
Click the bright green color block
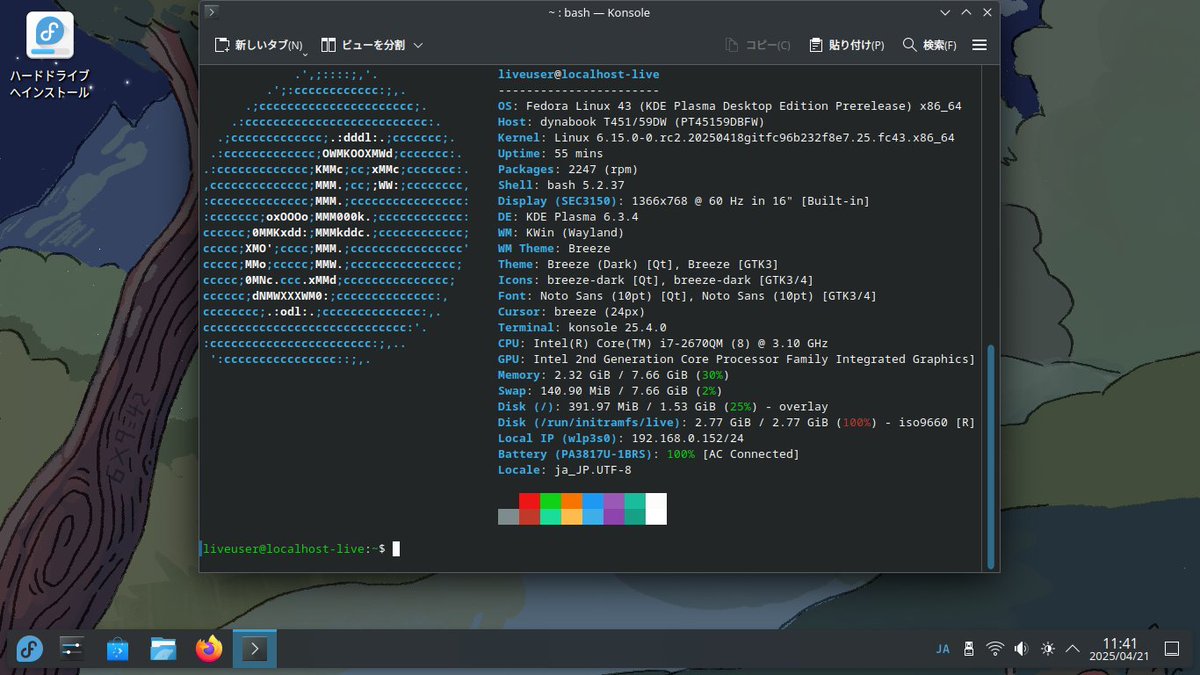pyautogui.click(x=550, y=501)
